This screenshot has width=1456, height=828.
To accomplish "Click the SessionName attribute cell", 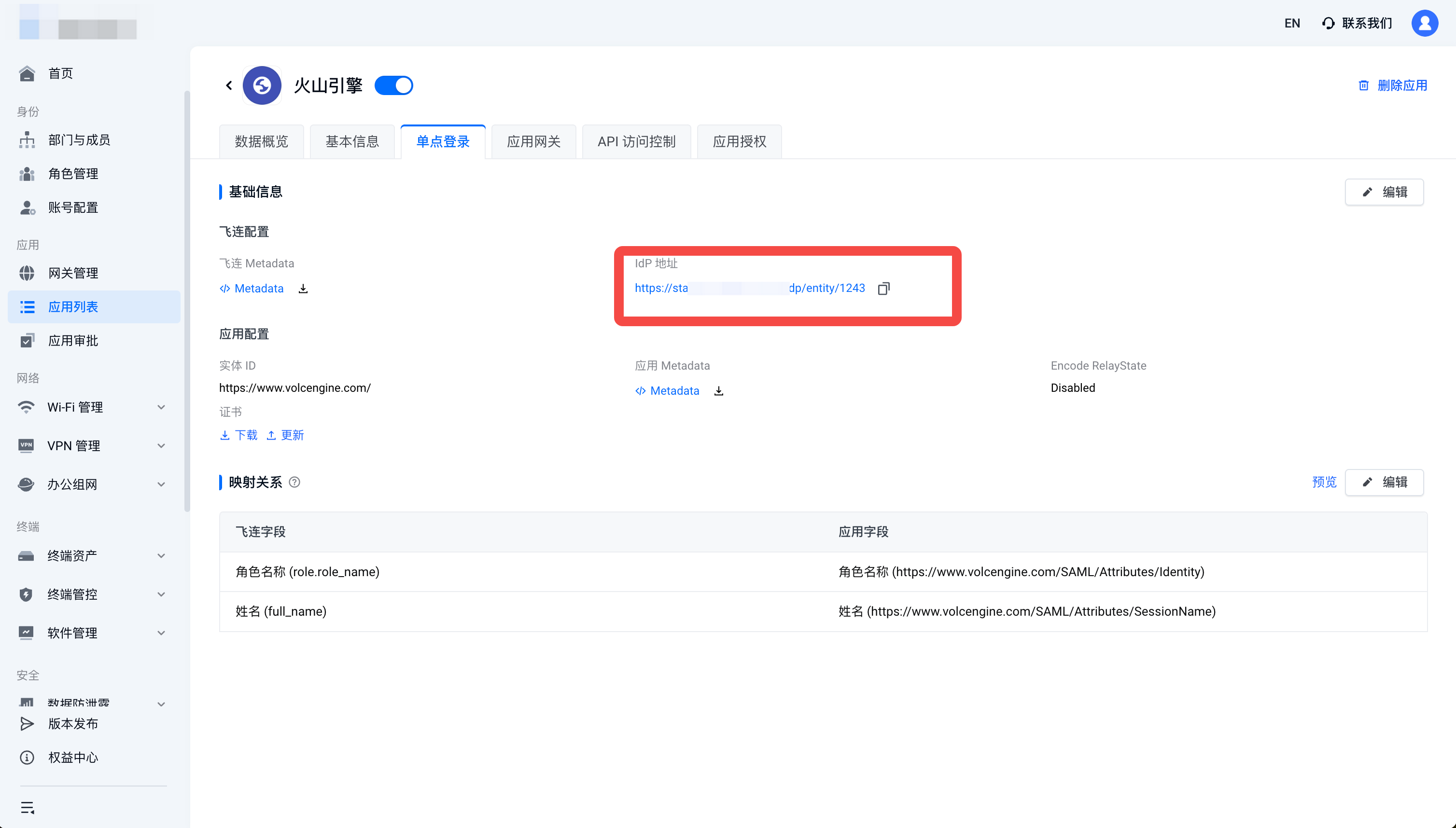I will pyautogui.click(x=1026, y=612).
